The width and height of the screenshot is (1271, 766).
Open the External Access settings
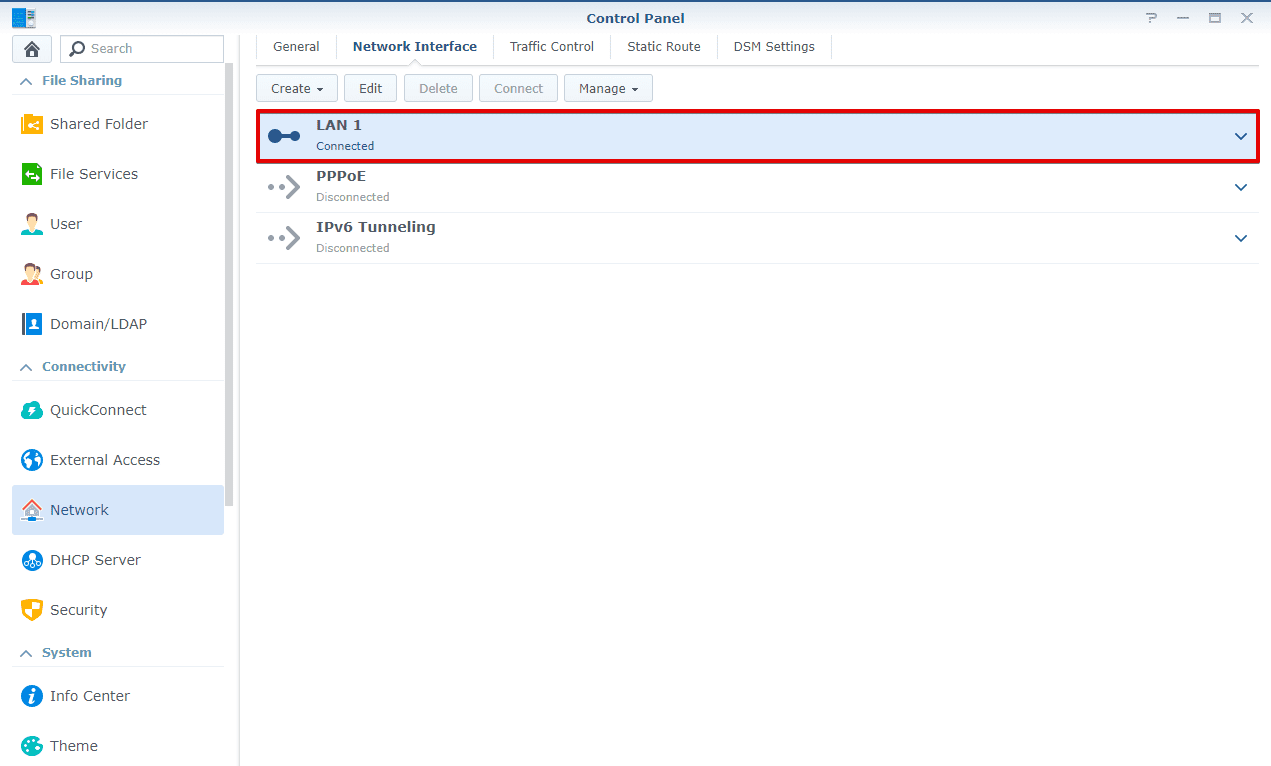coord(105,459)
